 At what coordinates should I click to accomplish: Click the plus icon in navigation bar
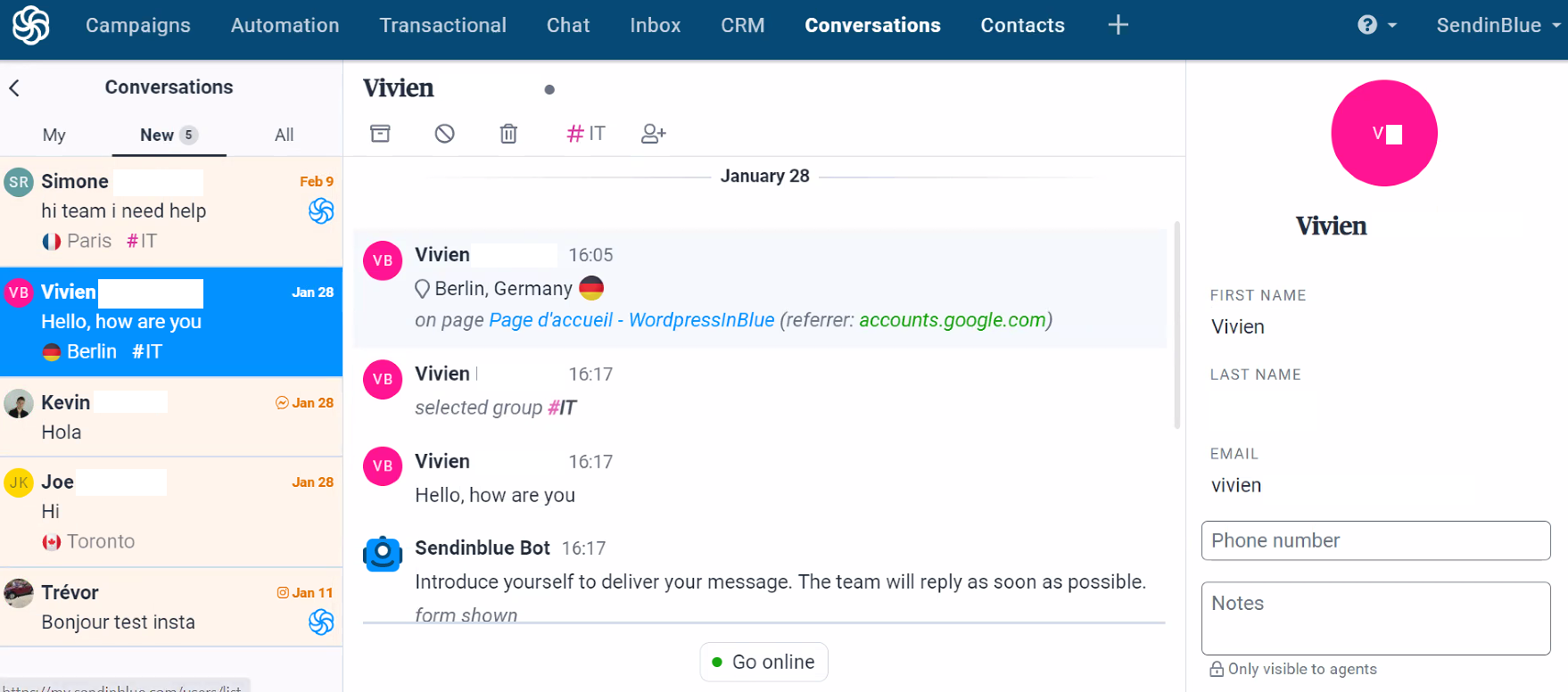pos(1118,25)
